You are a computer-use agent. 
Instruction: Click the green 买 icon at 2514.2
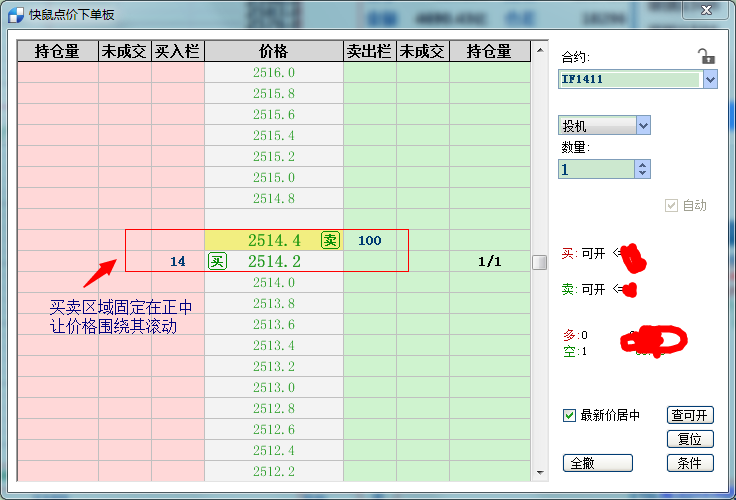[217, 261]
